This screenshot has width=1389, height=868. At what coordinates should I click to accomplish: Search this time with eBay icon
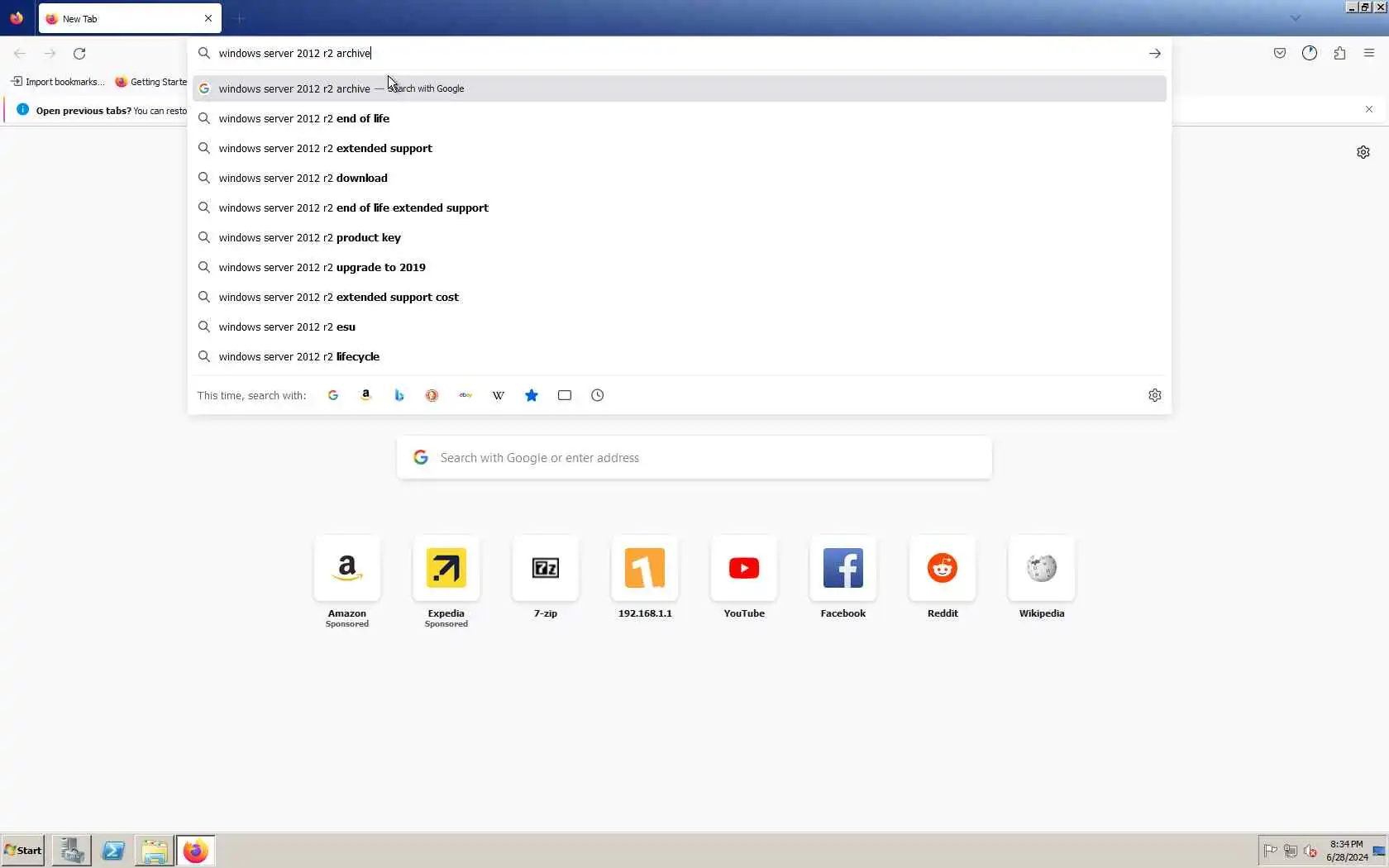tap(465, 395)
